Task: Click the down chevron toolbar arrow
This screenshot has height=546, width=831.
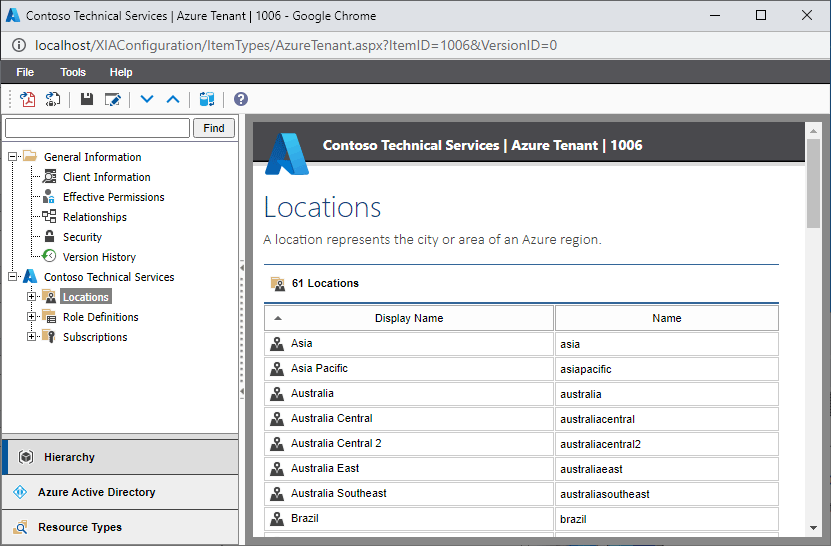Action: [x=147, y=99]
